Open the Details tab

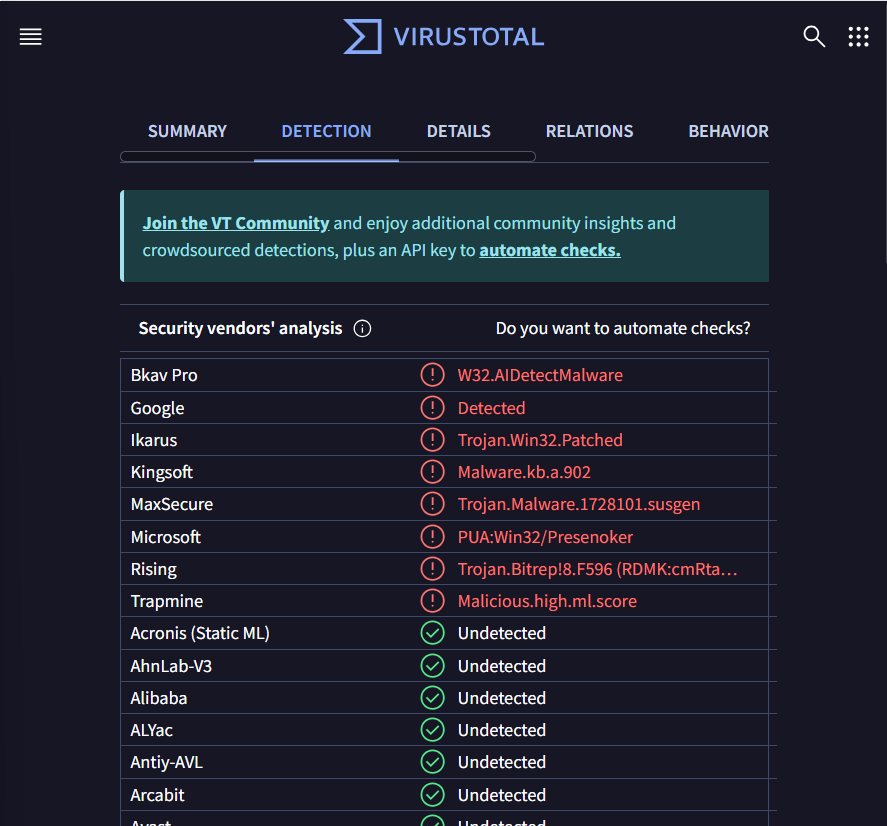click(x=459, y=131)
